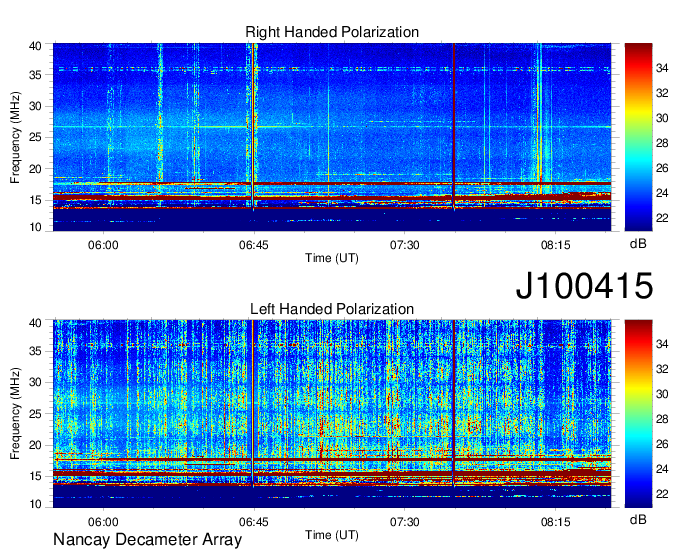Click the 15 MHz tick on Right Handed plot
This screenshot has height=552, width=680.
point(35,200)
